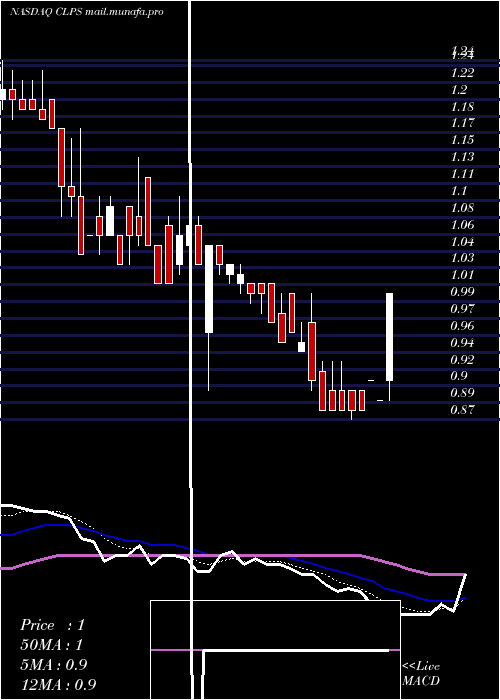The height and width of the screenshot is (700, 500).
Task: Click the 0.96 price axis label
Action: [462, 325]
